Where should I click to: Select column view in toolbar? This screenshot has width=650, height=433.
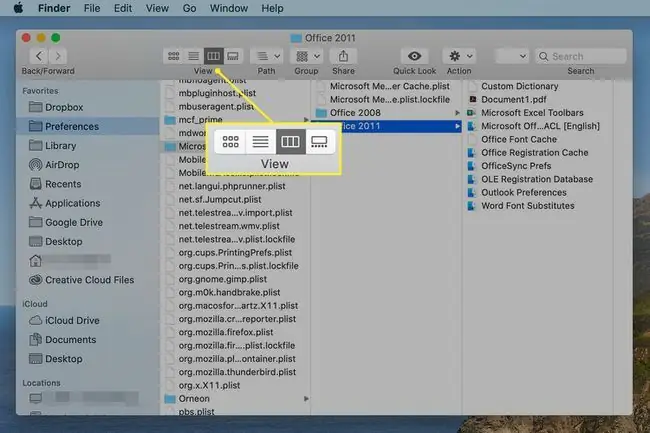[x=213, y=56]
